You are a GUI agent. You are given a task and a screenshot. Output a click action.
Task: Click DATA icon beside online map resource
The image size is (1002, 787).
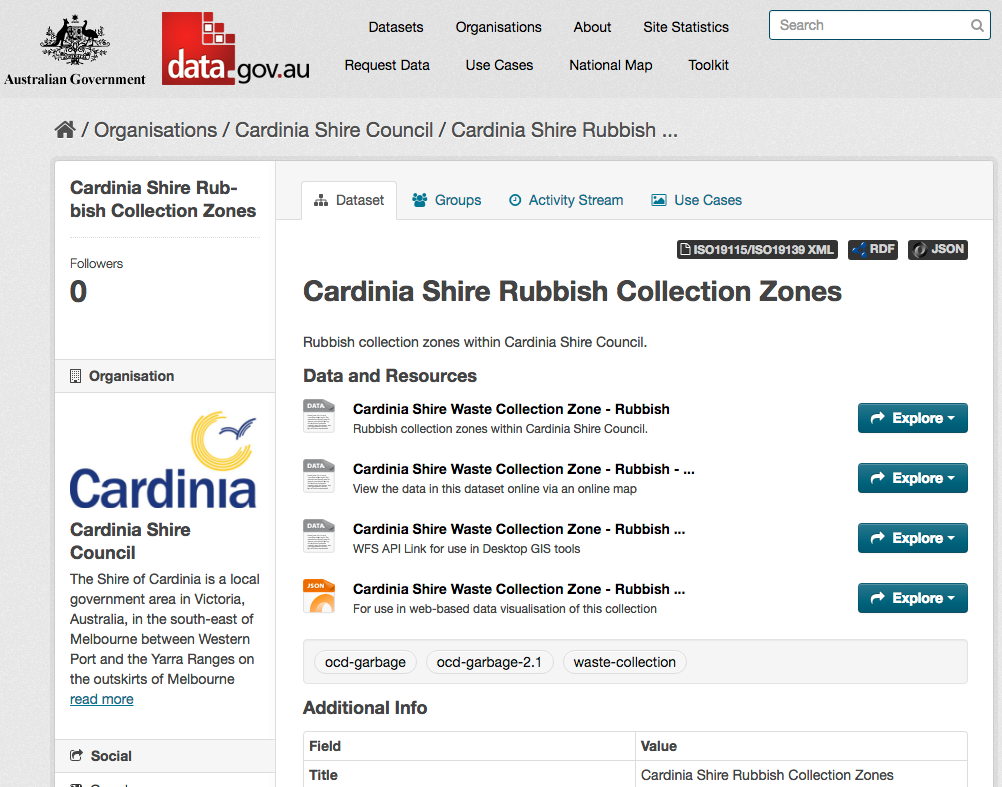tap(319, 476)
